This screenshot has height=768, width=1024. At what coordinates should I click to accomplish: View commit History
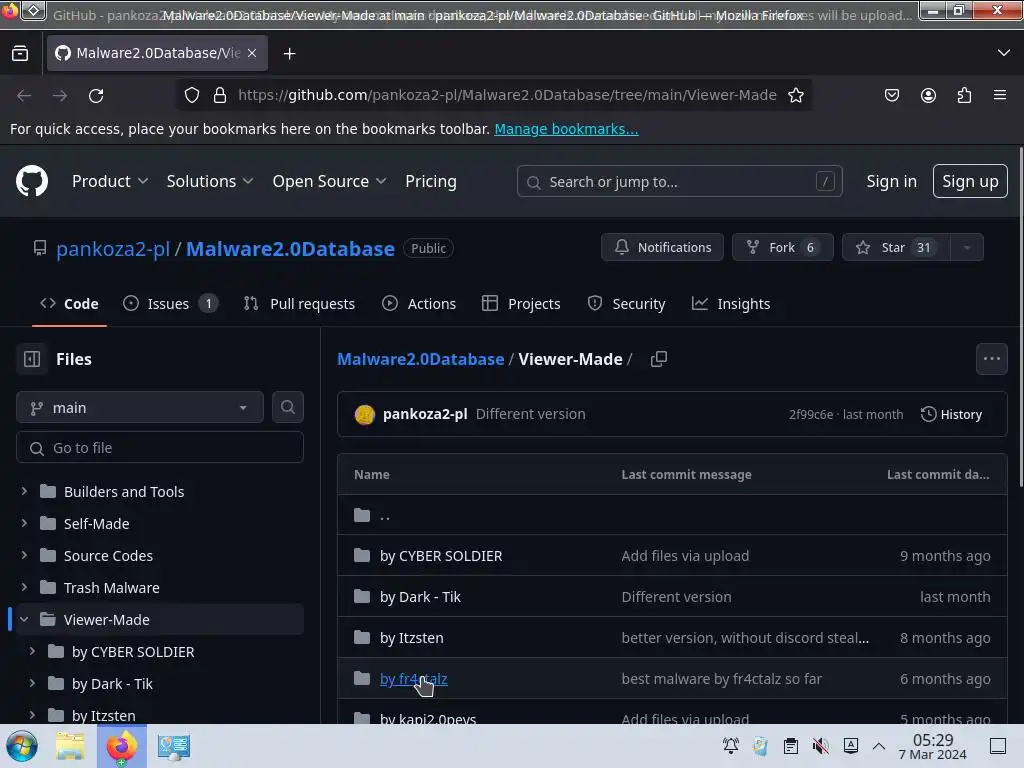pyautogui.click(x=951, y=414)
